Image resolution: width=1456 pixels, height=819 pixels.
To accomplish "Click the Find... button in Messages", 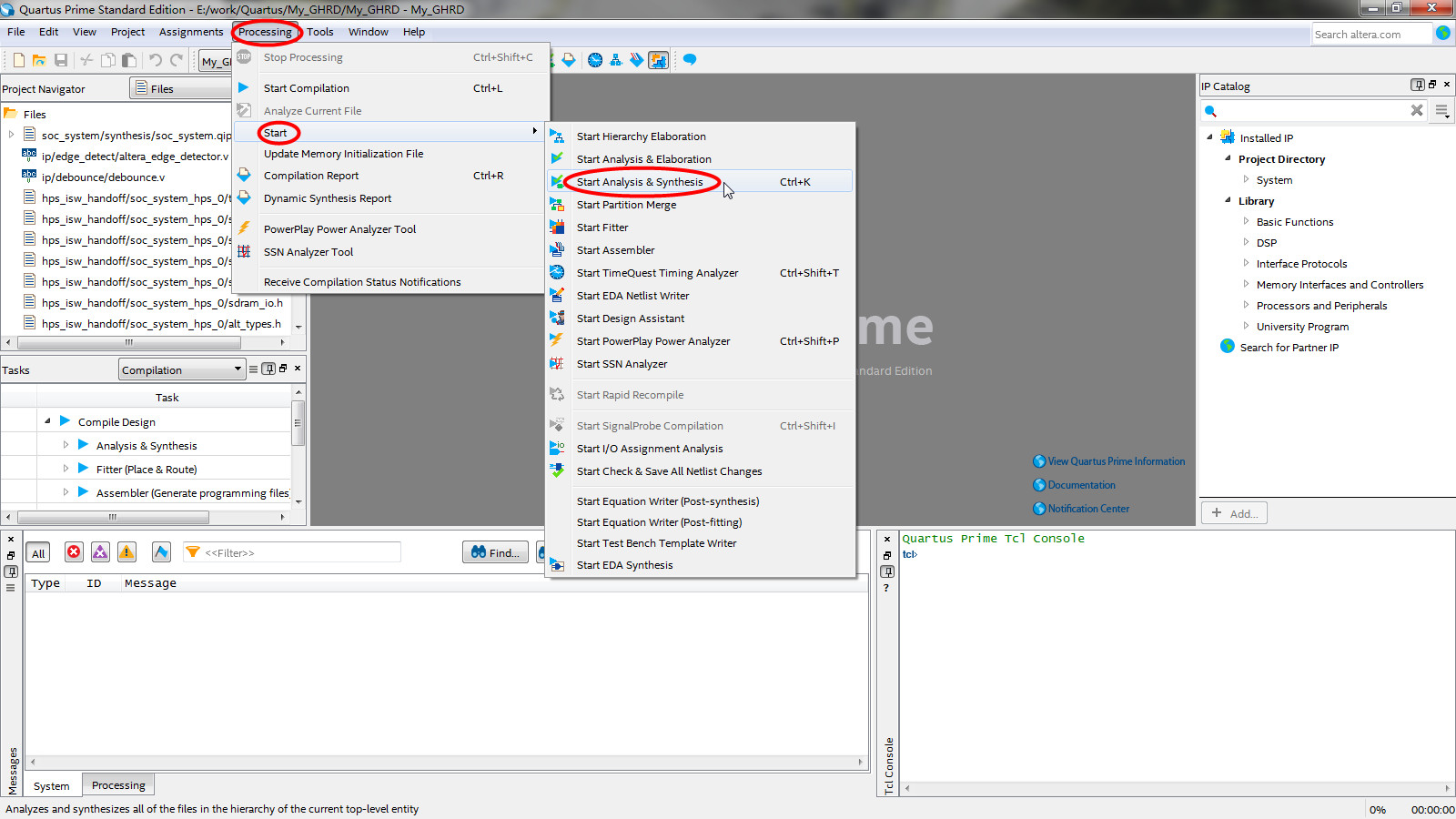I will pos(495,552).
